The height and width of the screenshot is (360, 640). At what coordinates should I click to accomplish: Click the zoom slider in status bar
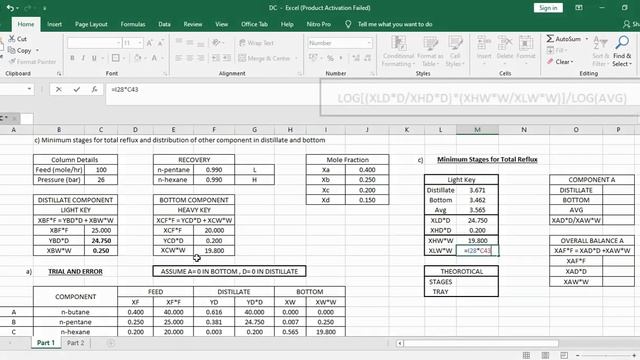point(606,356)
